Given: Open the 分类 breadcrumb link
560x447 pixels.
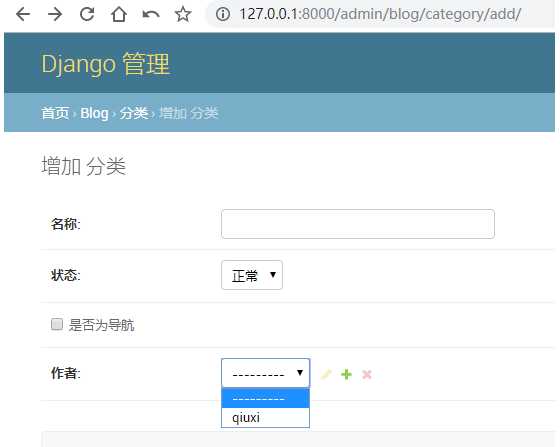Looking at the screenshot, I should coord(134,113).
